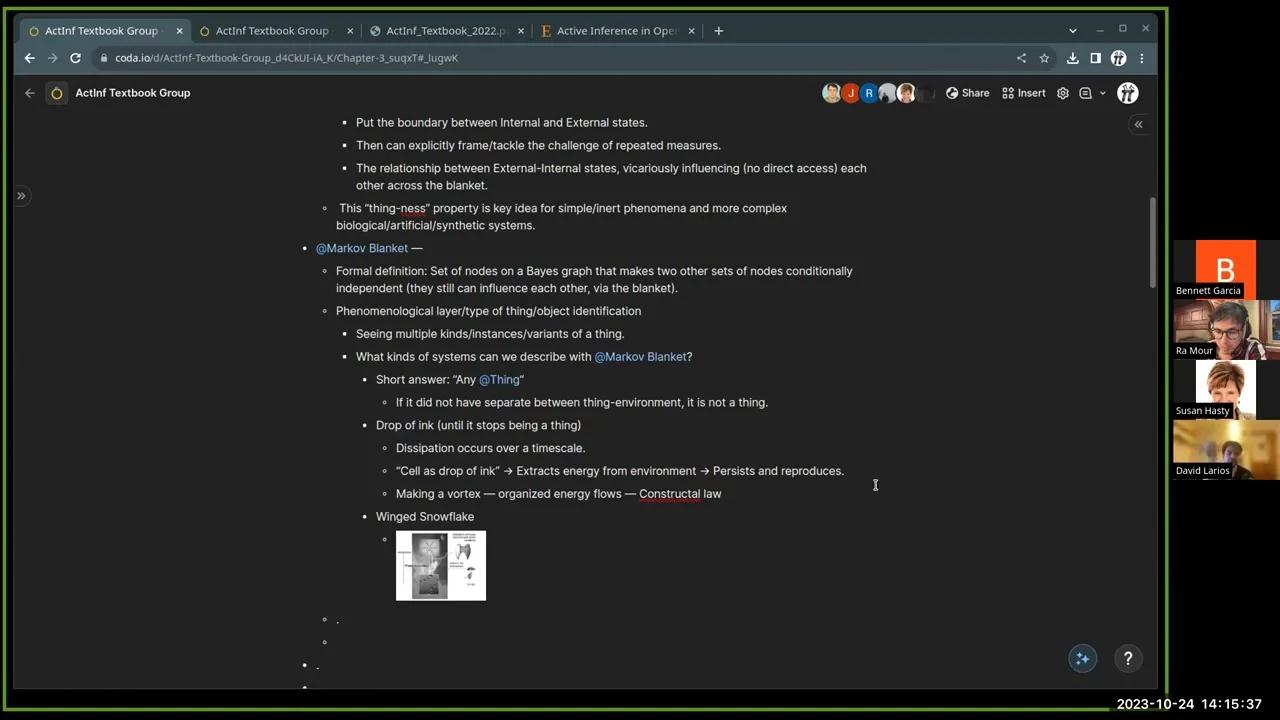
Task: Expand the left page list sidebar
Action: (x=21, y=196)
